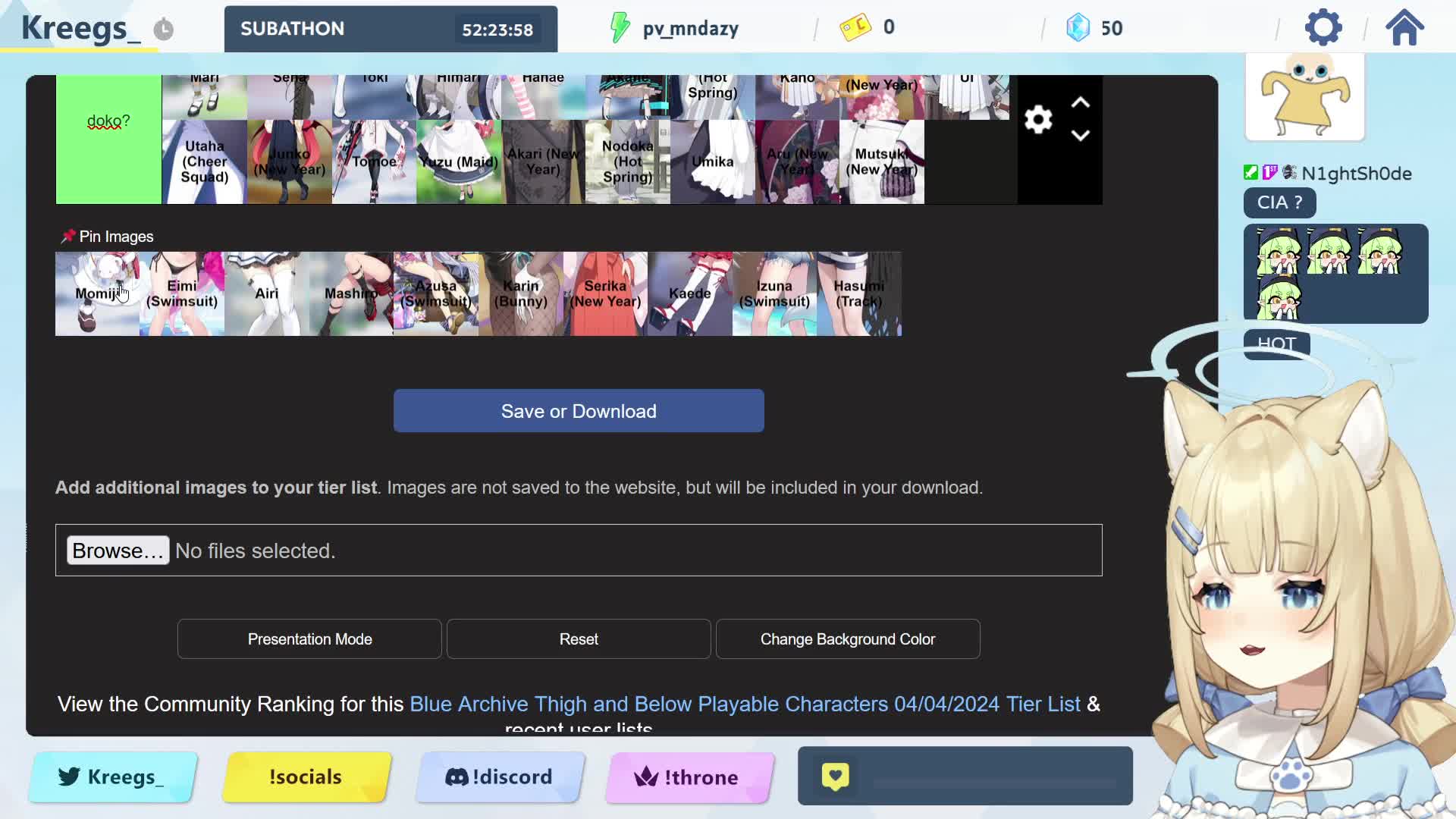Click the CIA ? chat message
Viewport: 1456px width, 819px height.
pyautogui.click(x=1279, y=203)
